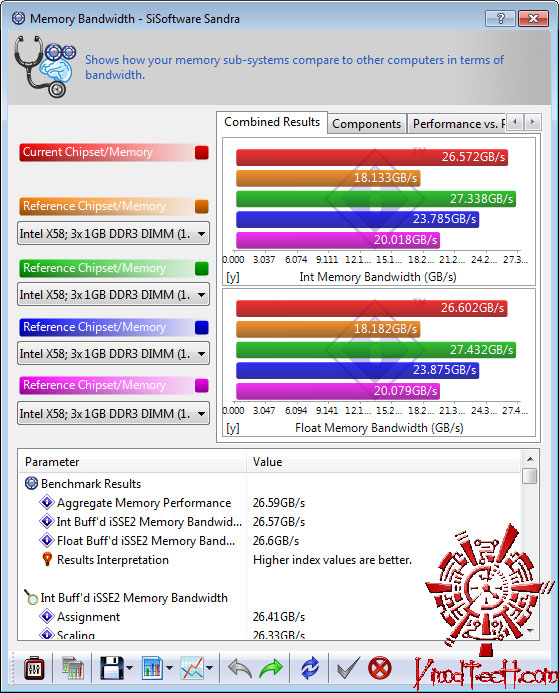Go forward with the green arrow
The width and height of the screenshot is (559, 693).
[271, 668]
